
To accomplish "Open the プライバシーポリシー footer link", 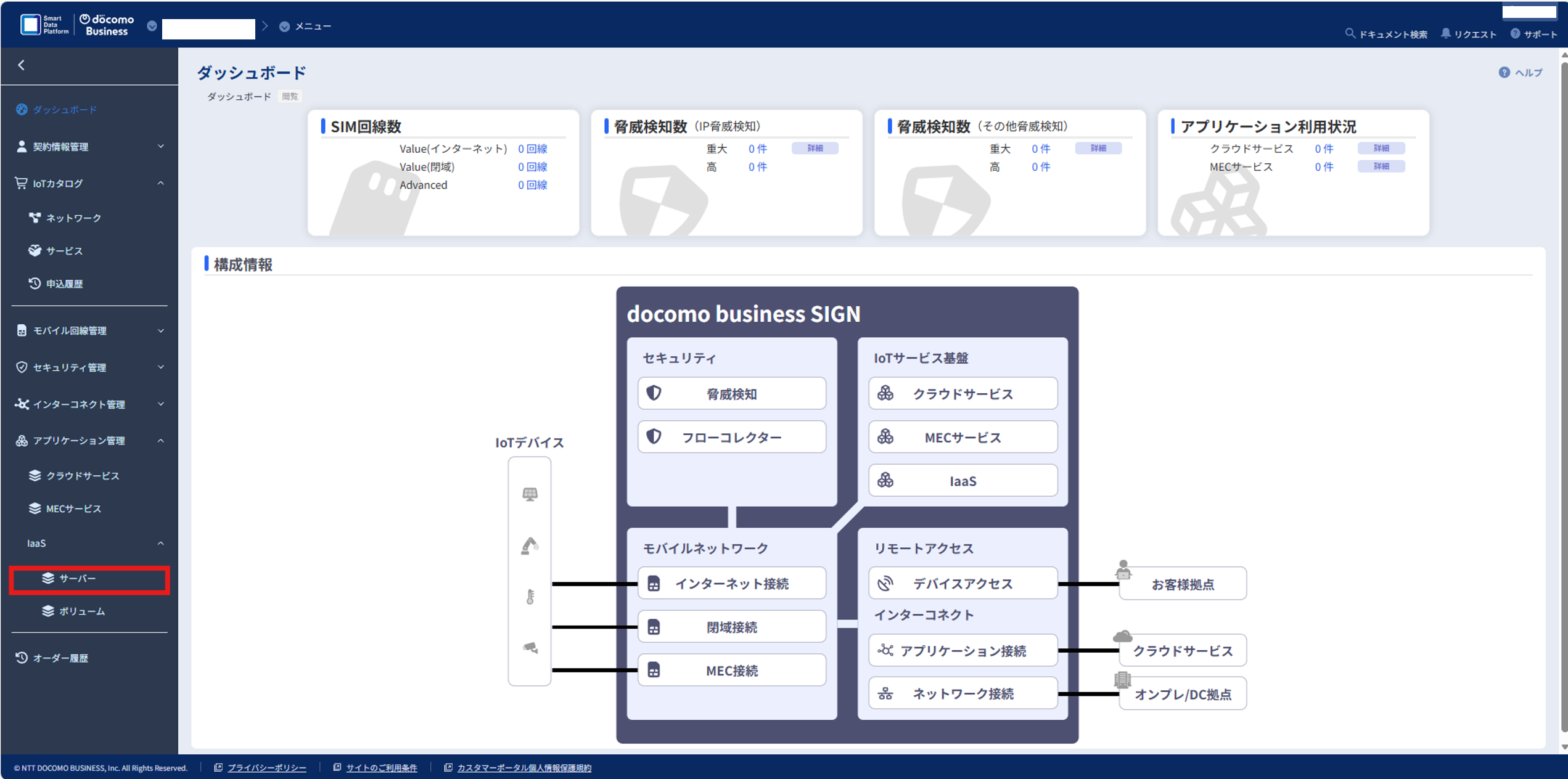I will click(266, 768).
